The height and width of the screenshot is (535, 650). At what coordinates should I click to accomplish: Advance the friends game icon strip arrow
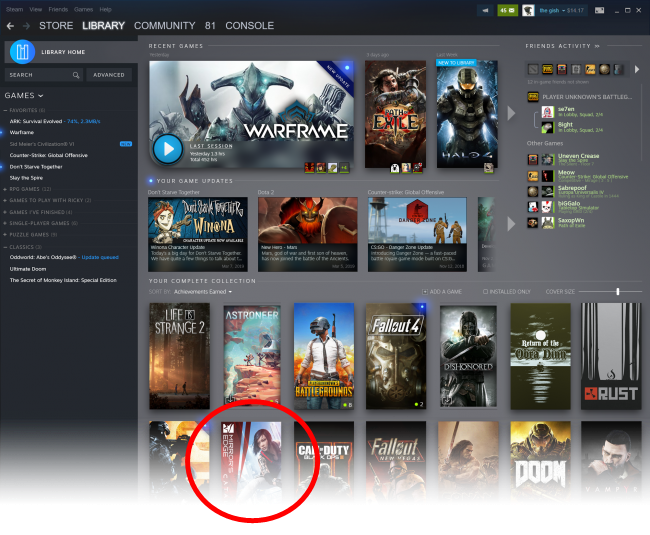point(637,69)
